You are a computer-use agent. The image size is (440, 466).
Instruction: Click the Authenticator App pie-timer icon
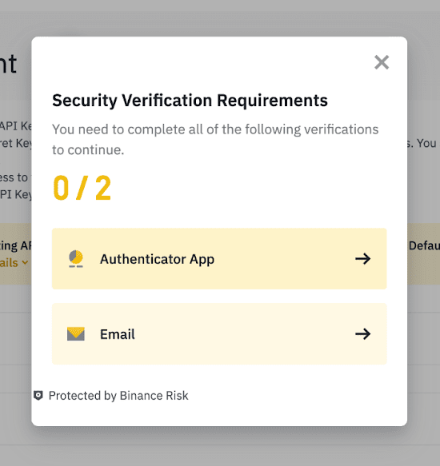(76, 259)
